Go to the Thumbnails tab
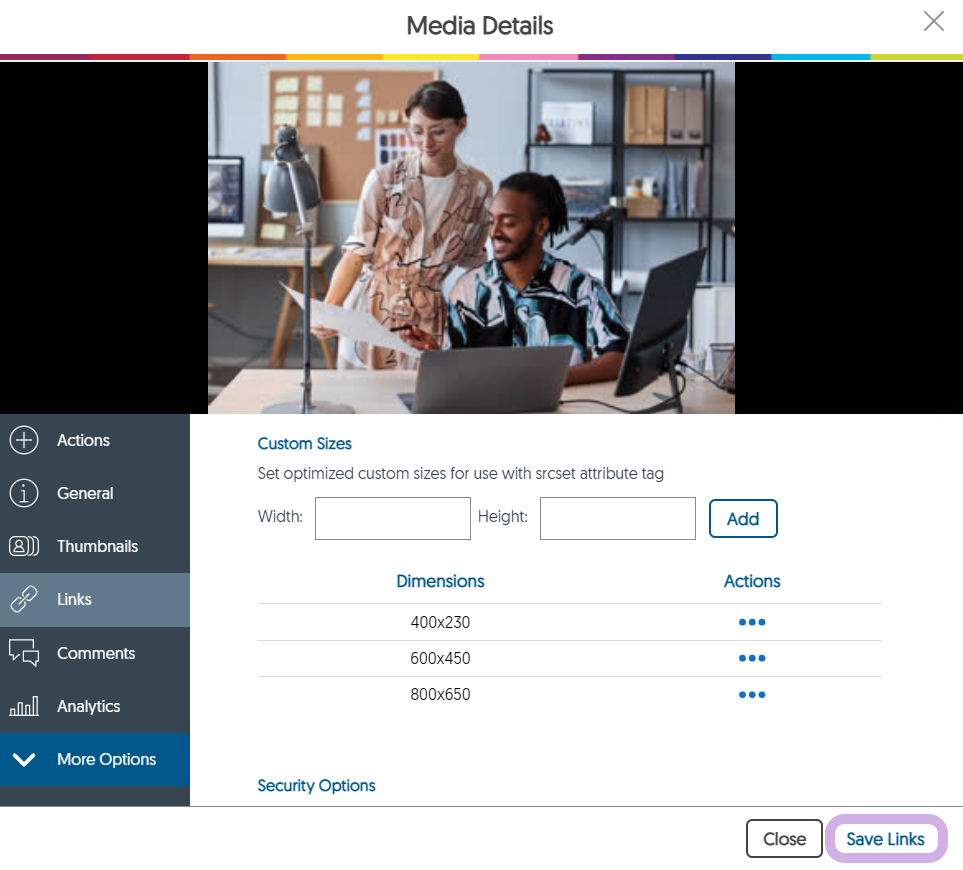 click(95, 546)
